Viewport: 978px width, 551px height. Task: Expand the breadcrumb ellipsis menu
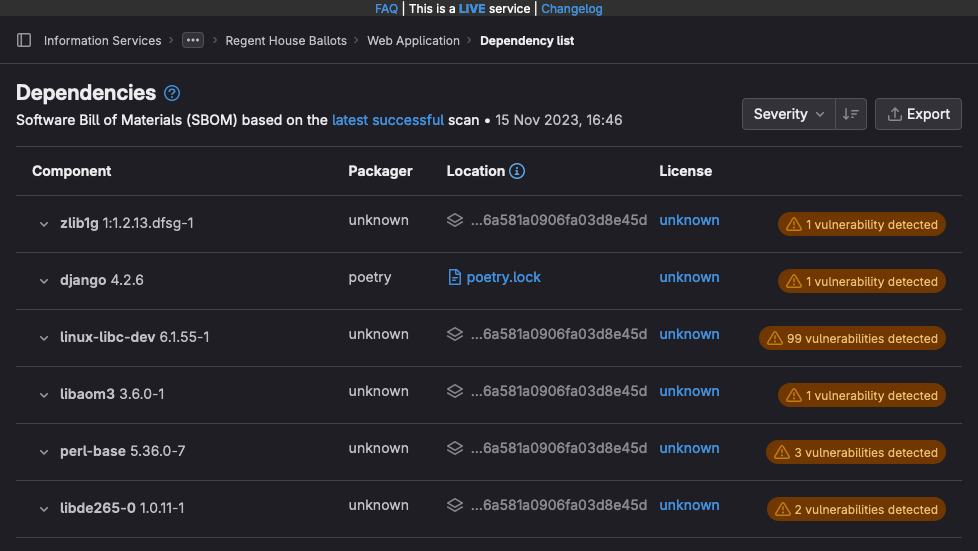[x=193, y=41]
